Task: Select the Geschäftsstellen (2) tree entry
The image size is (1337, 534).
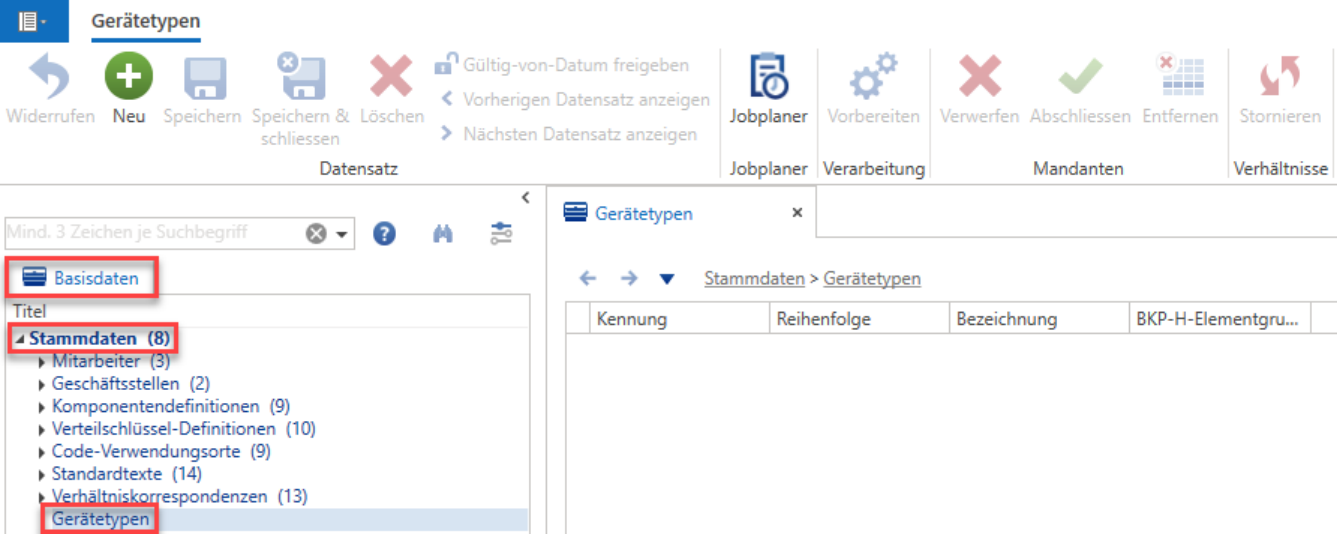Action: pyautogui.click(x=131, y=383)
